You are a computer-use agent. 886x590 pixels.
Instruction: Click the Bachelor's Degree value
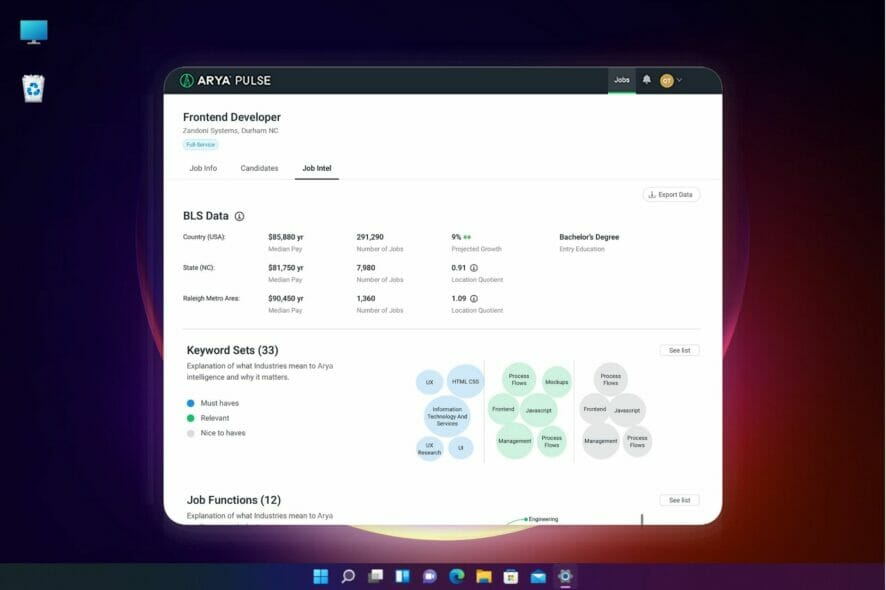point(589,237)
